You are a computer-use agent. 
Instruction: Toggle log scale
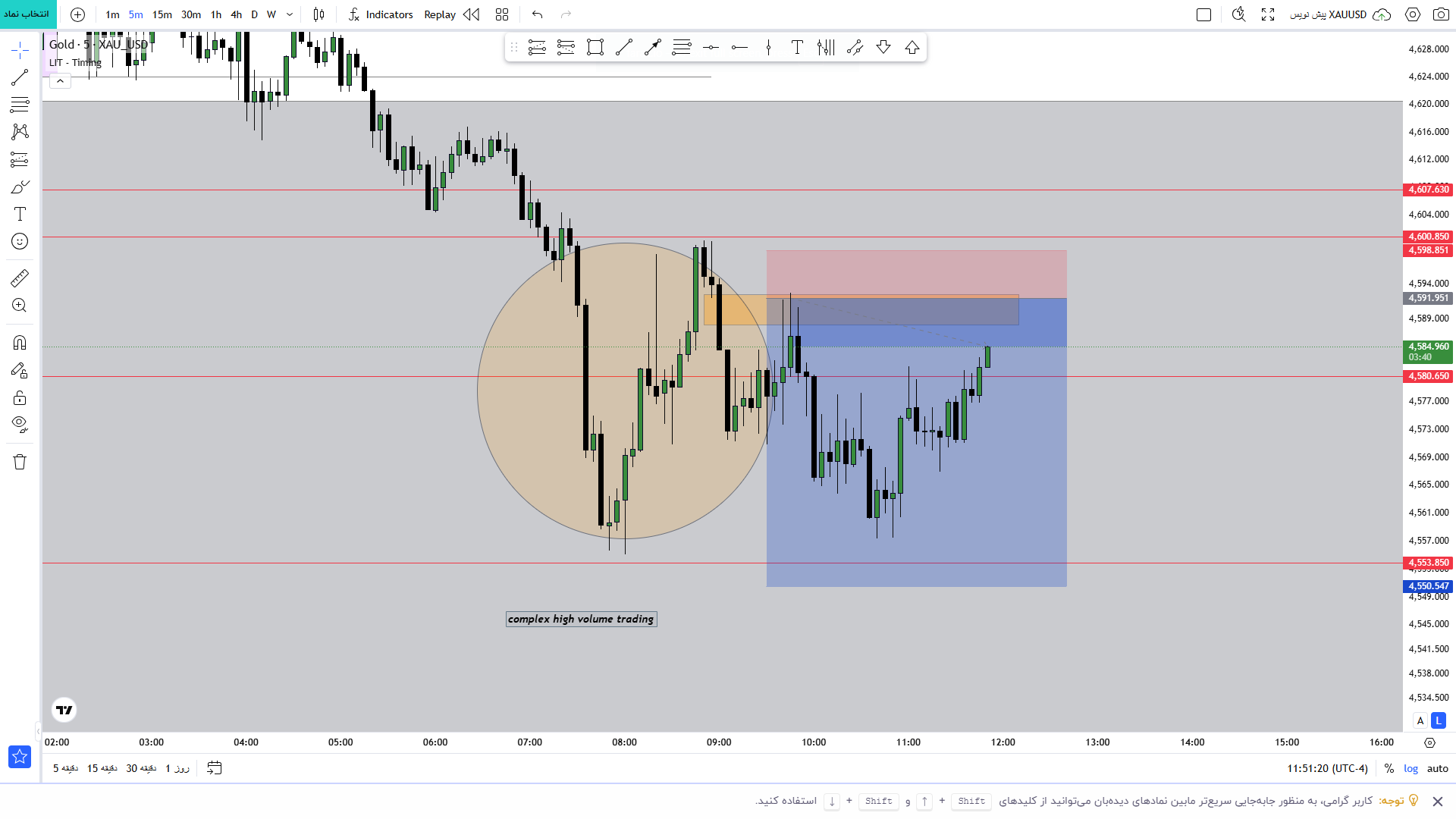point(1410,768)
